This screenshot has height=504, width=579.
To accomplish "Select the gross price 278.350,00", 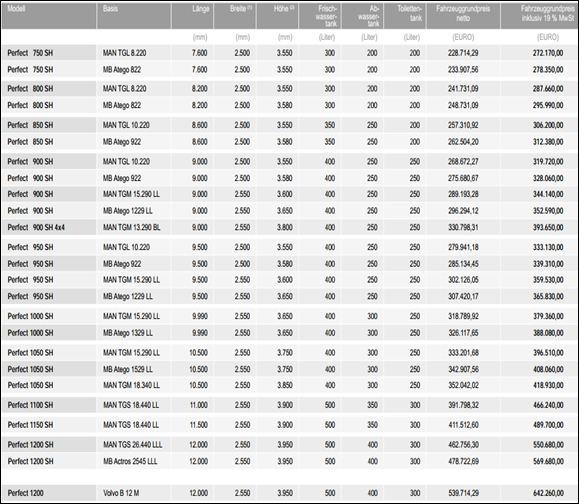I will tap(548, 69).
